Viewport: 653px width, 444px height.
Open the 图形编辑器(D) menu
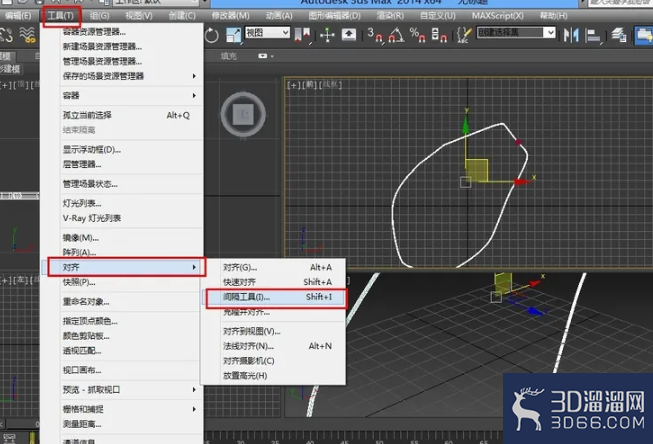(x=334, y=16)
